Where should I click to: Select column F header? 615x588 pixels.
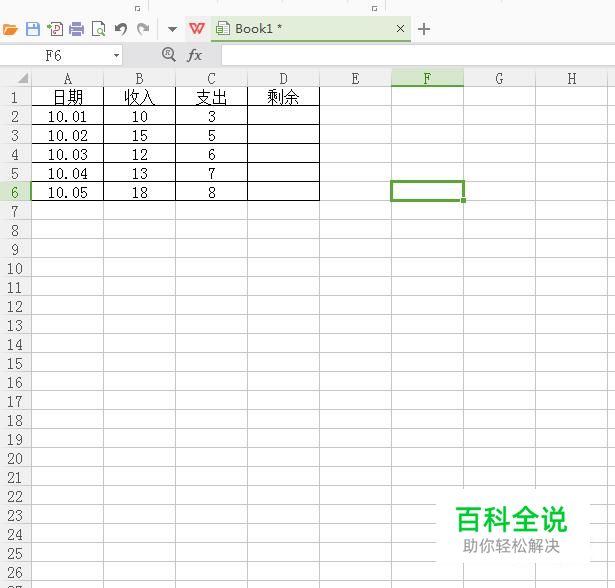tap(428, 78)
